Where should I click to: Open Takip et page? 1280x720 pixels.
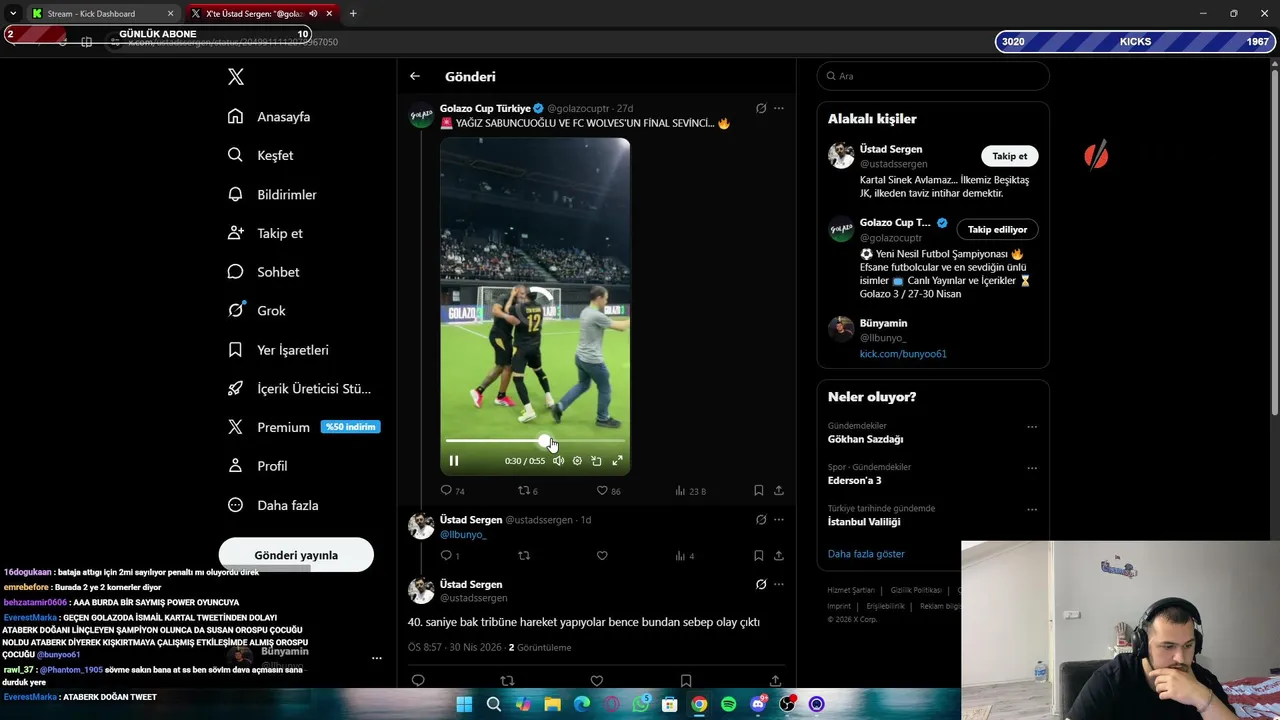[x=265, y=233]
